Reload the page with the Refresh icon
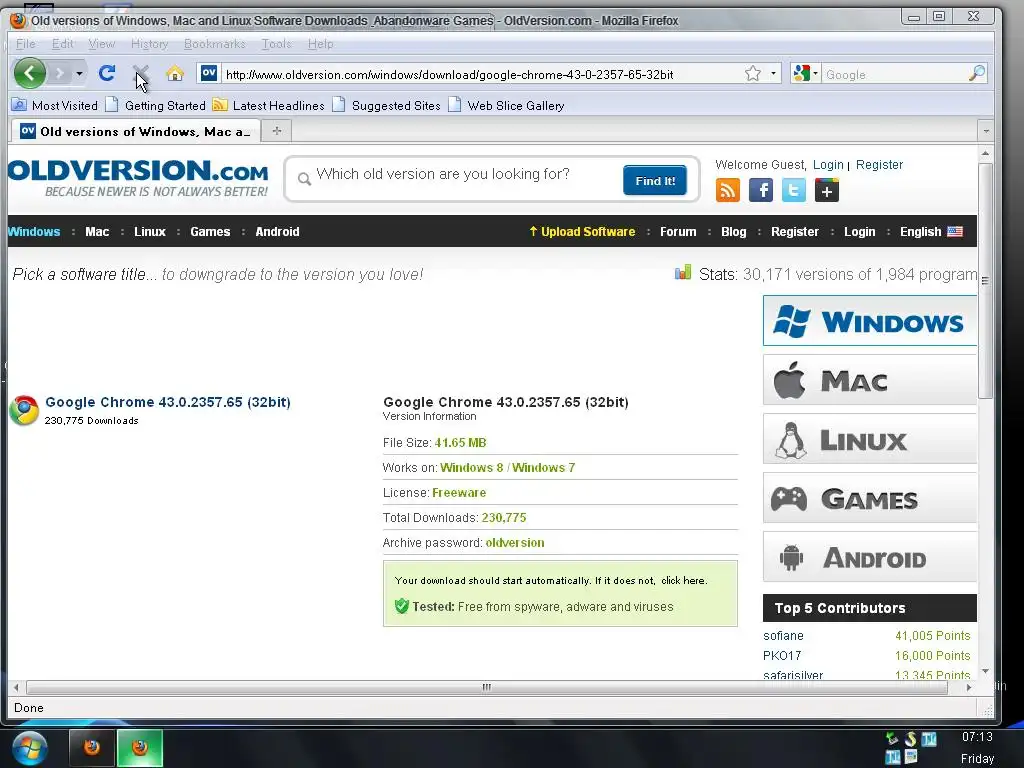1024x768 pixels. [x=107, y=73]
